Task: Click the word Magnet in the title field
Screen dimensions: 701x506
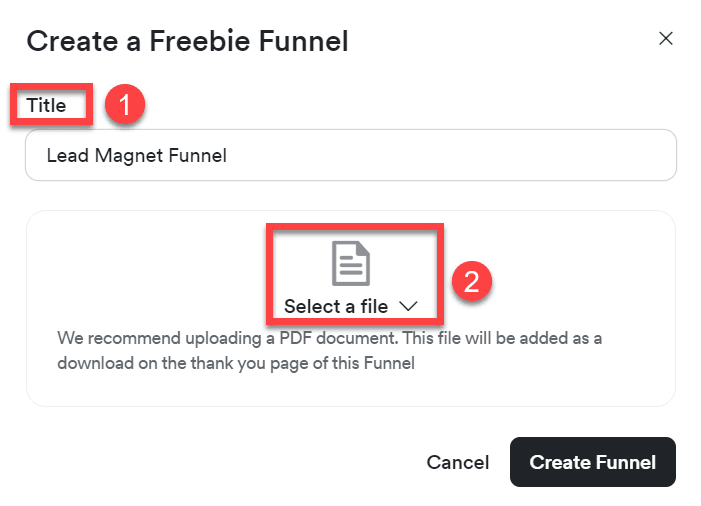Action: (128, 156)
